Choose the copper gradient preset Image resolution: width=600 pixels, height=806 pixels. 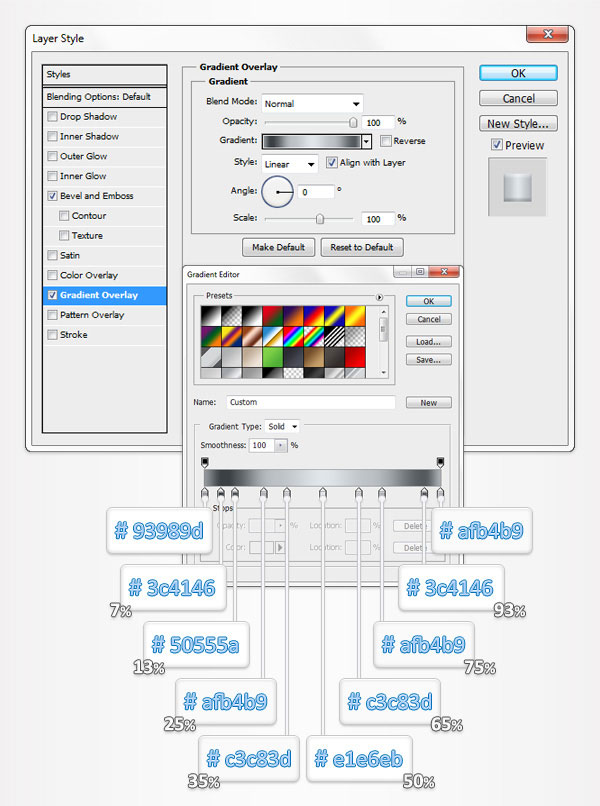coord(252,337)
